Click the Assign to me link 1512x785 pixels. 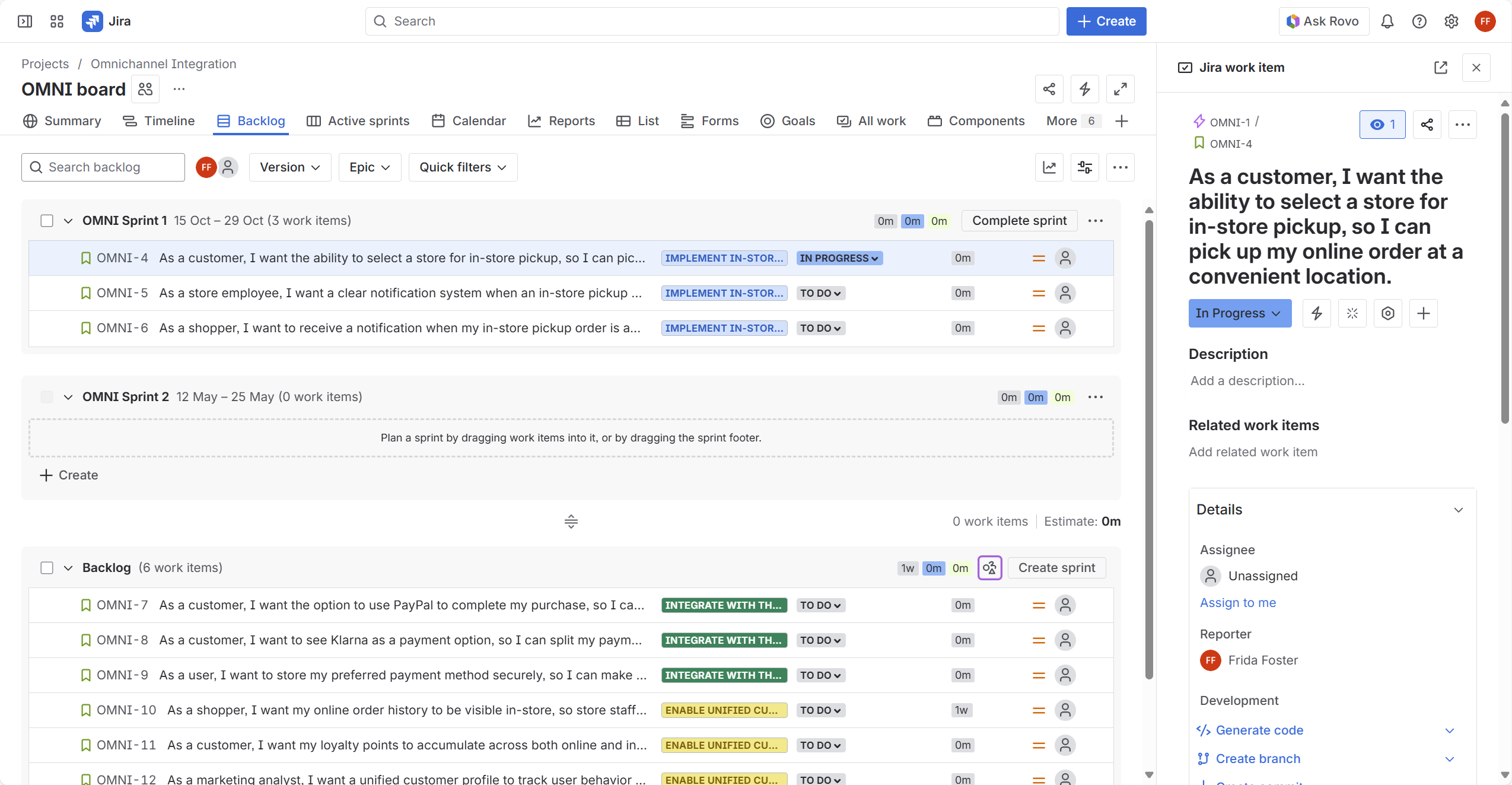(x=1237, y=603)
